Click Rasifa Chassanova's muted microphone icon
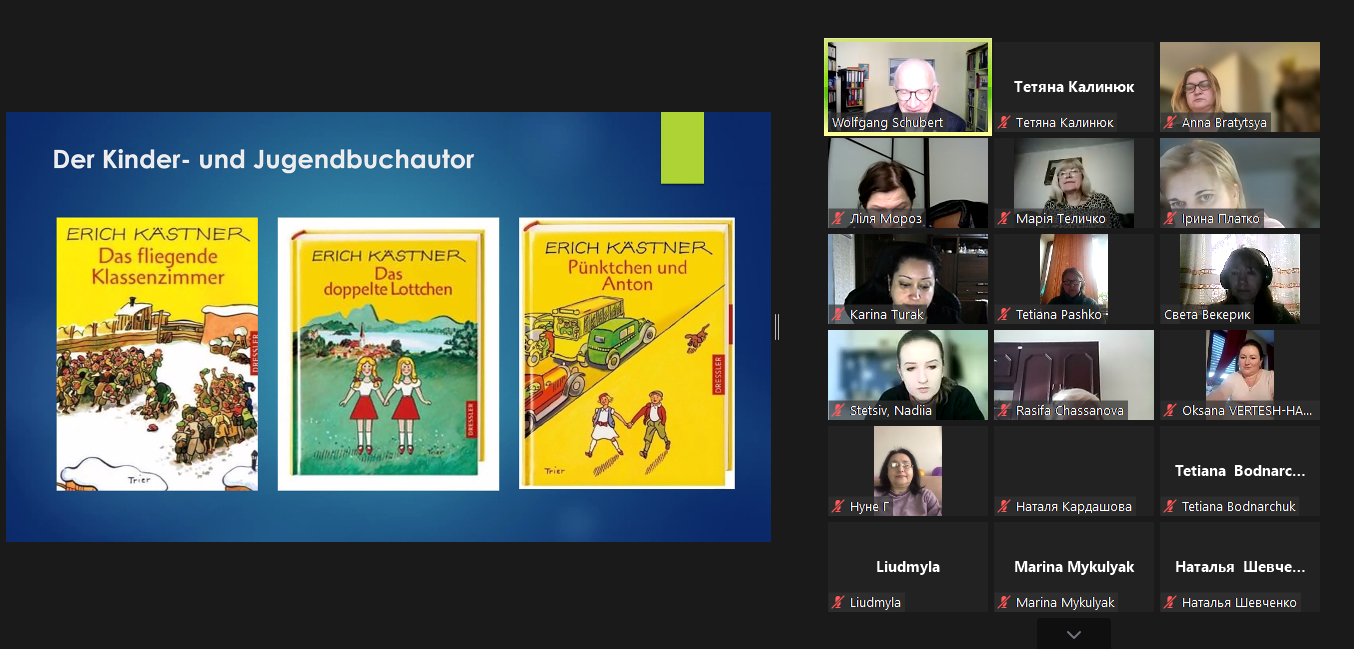 pos(1005,411)
